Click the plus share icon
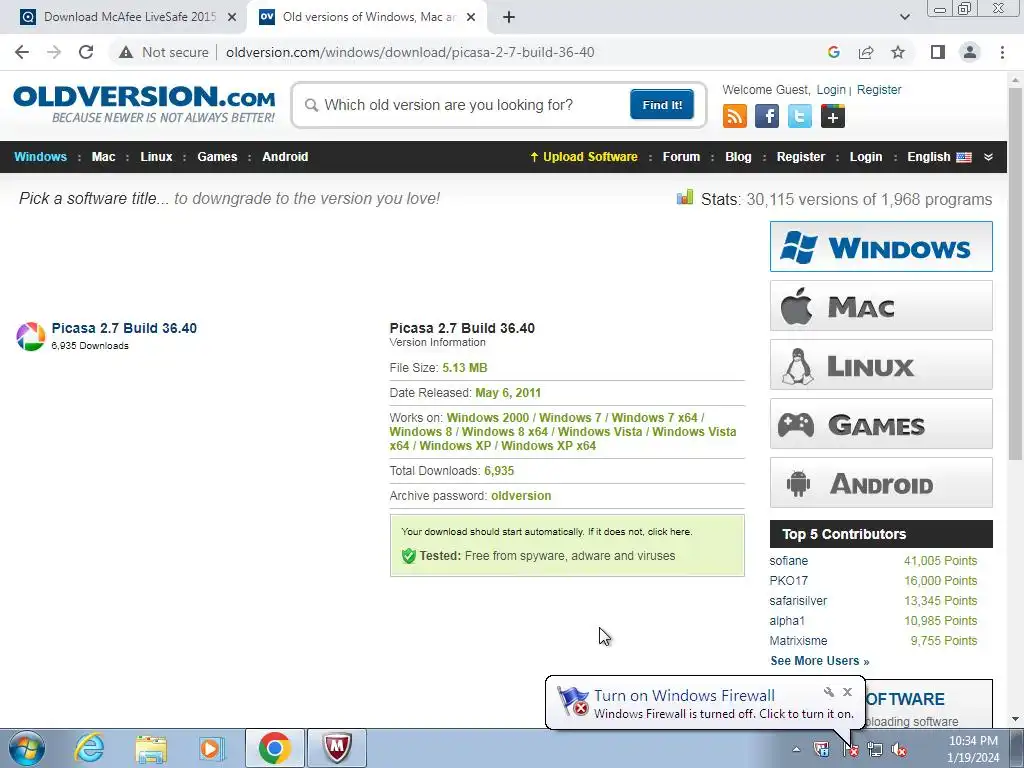This screenshot has width=1024, height=768. click(x=833, y=117)
